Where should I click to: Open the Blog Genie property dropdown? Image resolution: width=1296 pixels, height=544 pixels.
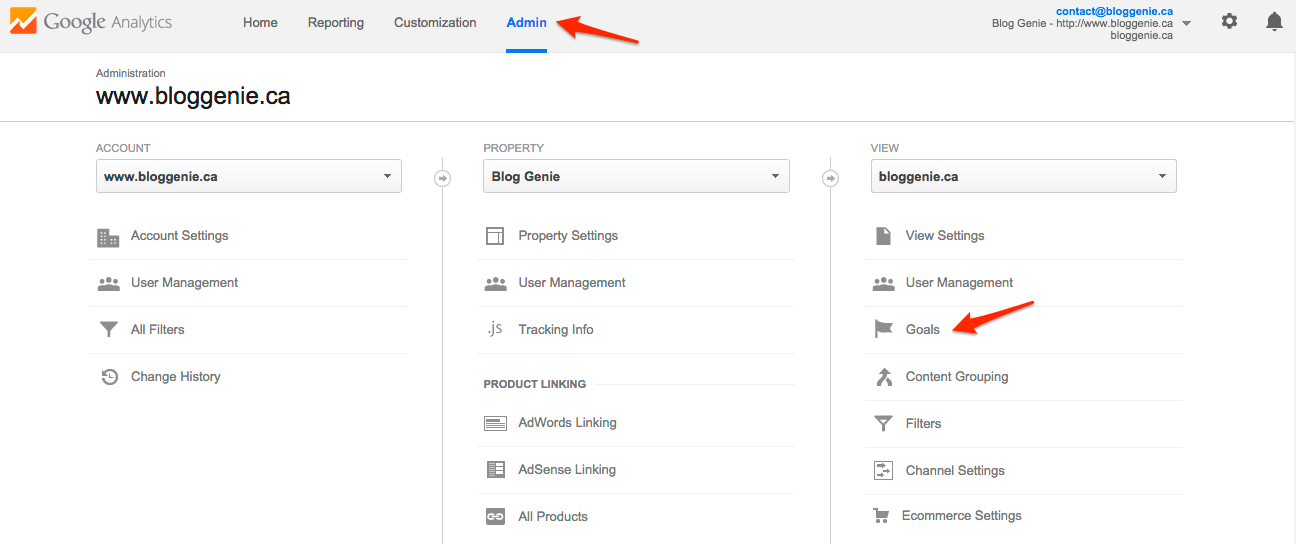click(x=636, y=176)
